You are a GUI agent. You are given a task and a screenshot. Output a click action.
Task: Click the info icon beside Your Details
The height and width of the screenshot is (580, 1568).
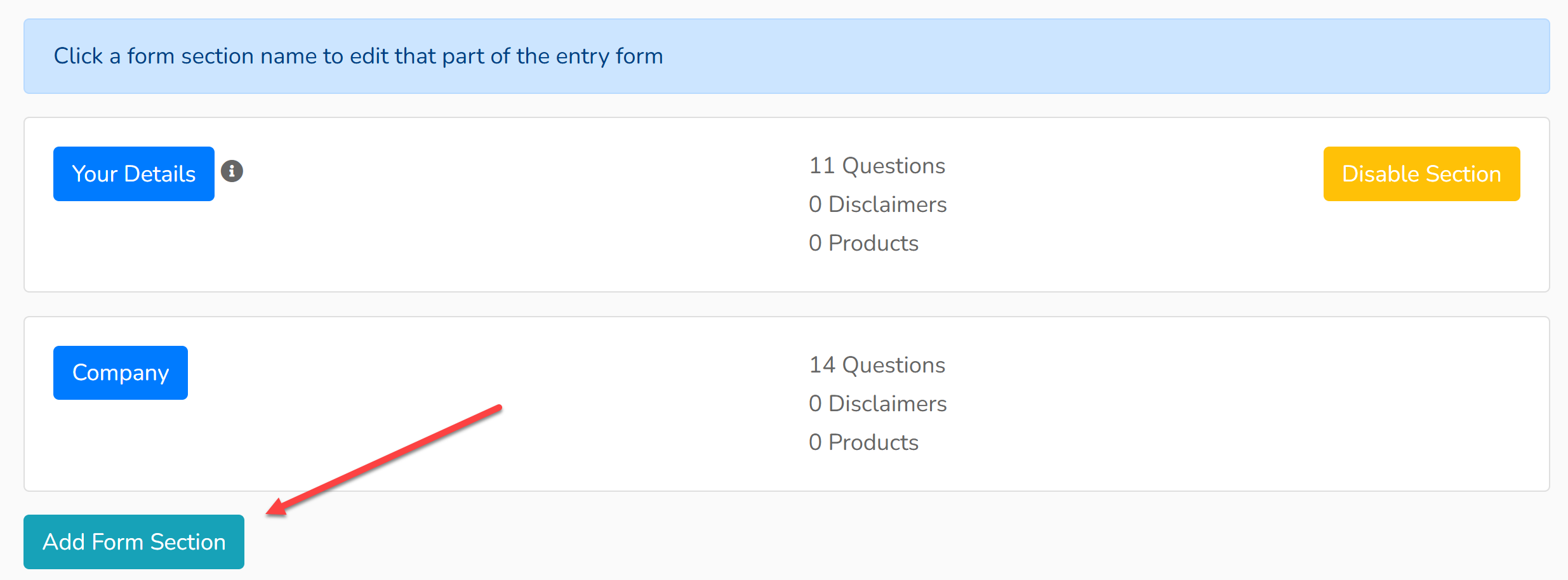coord(232,171)
